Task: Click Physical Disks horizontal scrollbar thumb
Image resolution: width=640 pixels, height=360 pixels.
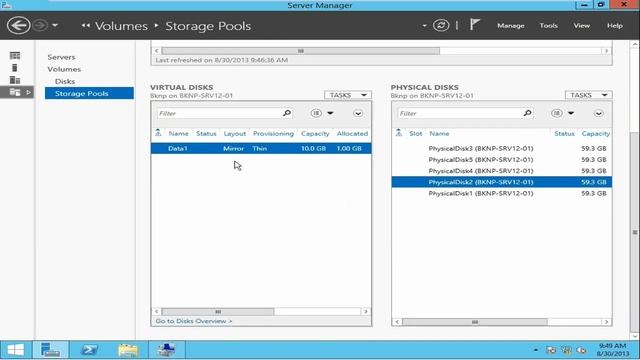Action: click(474, 322)
